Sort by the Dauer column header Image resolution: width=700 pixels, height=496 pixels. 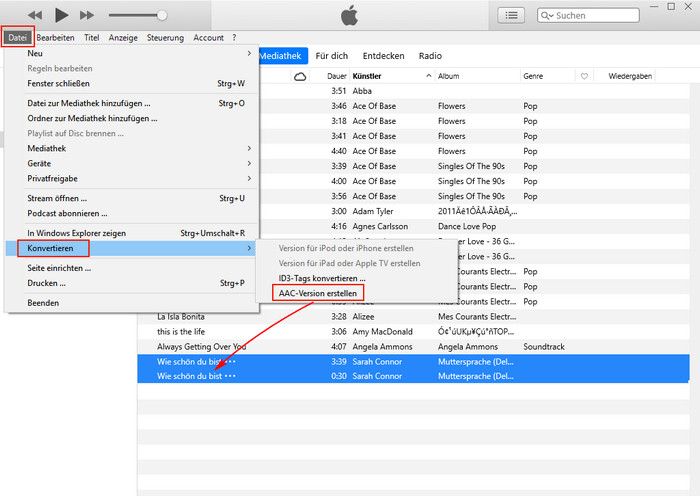click(337, 76)
